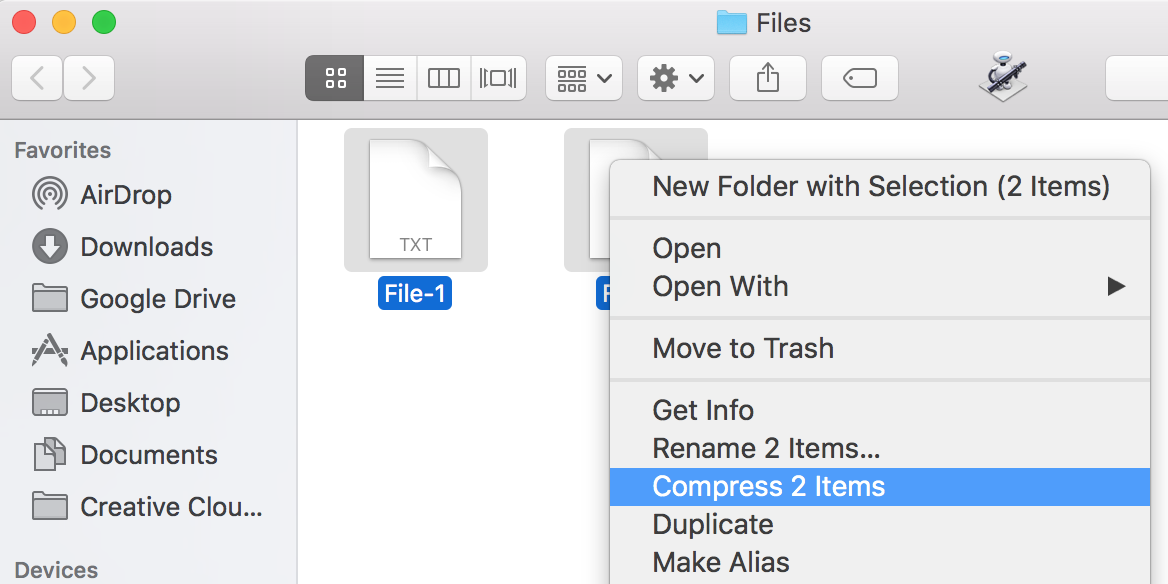This screenshot has width=1168, height=584.
Task: Click the Edit Tags button
Action: click(x=860, y=78)
